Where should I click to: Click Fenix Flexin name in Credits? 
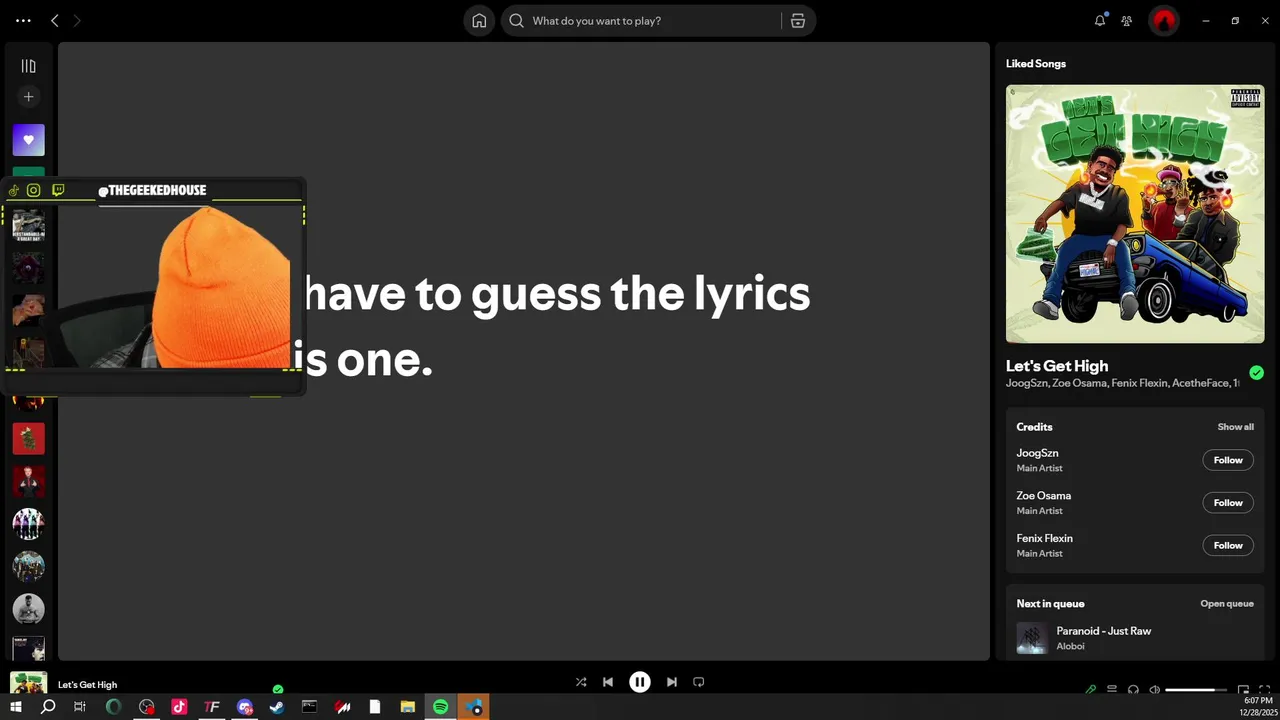(1044, 538)
